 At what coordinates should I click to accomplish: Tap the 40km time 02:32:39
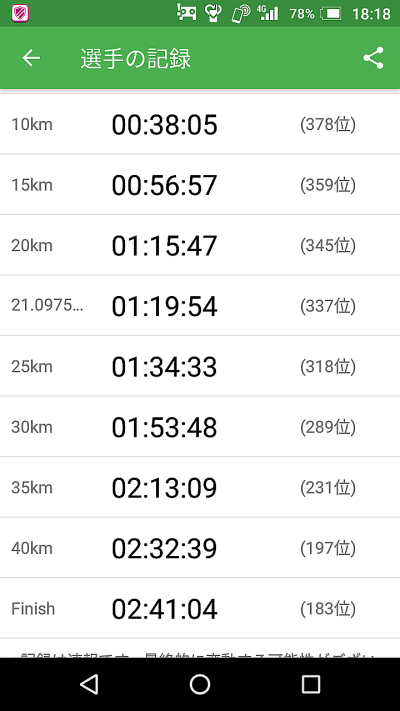click(165, 548)
